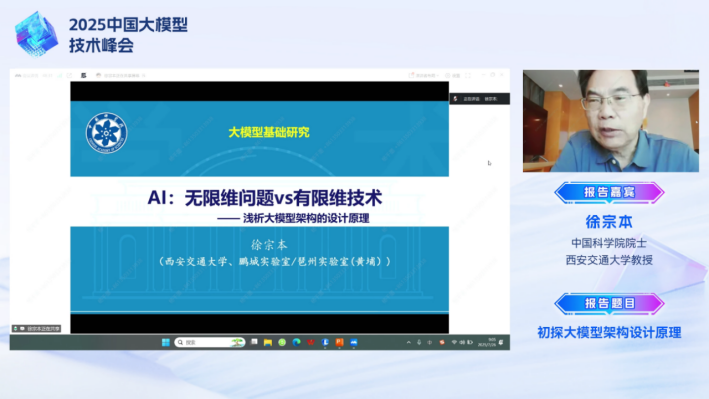709x399 pixels.
Task: Click the speaker's webcam video thumbnail
Action: coord(611,121)
